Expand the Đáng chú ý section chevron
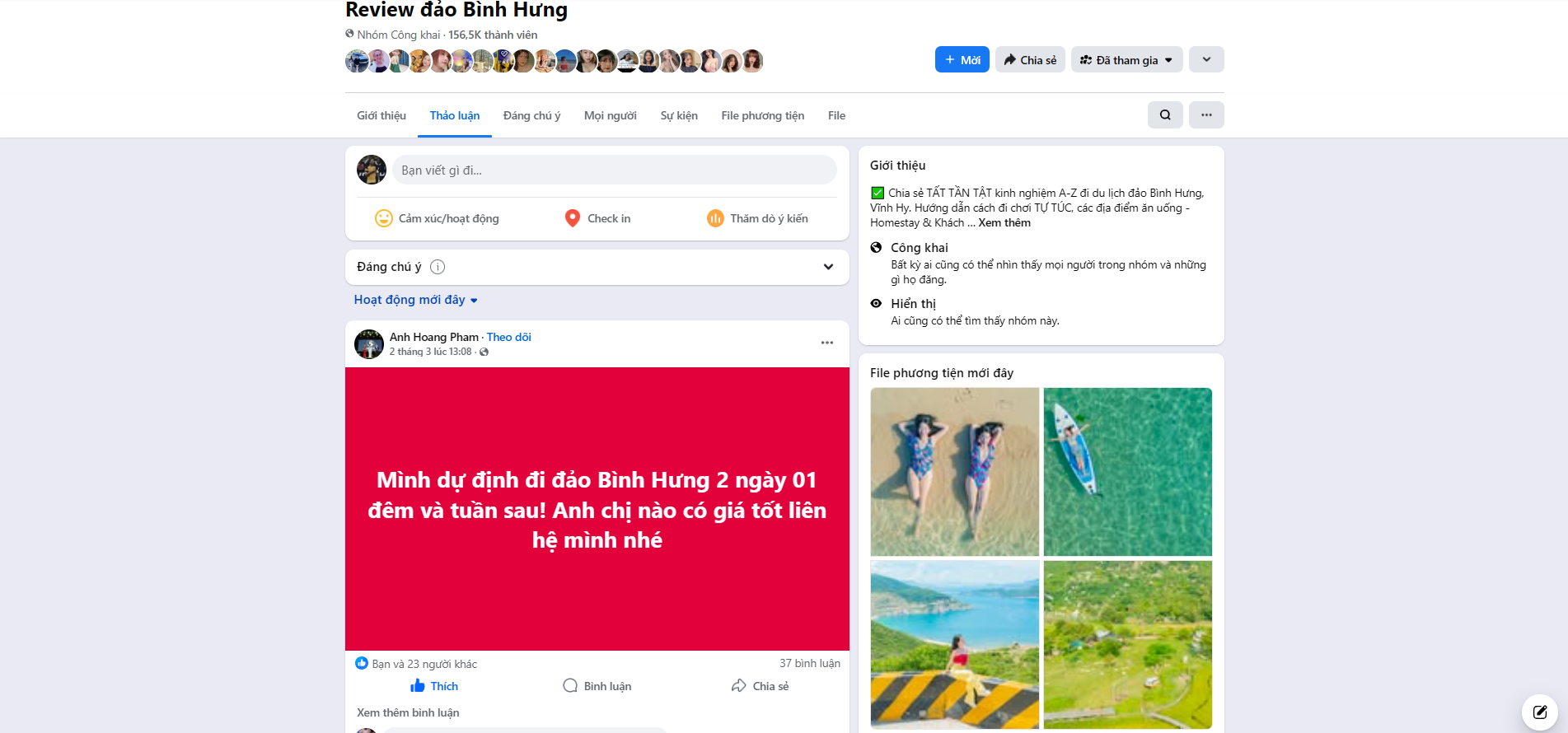Viewport: 1568px width, 733px height. point(828,267)
